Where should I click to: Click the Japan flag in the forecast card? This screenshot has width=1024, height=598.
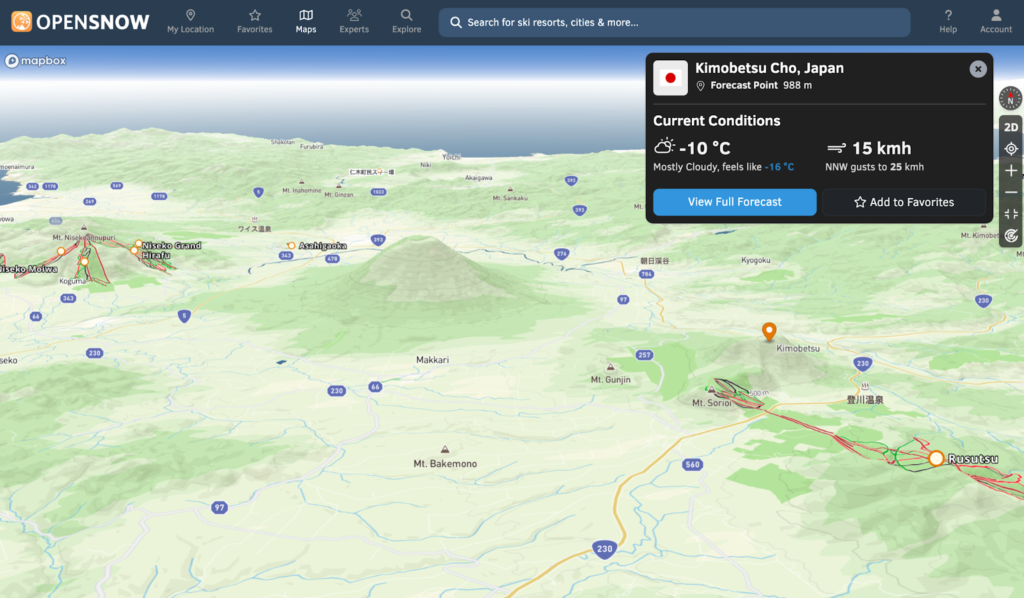pos(670,77)
